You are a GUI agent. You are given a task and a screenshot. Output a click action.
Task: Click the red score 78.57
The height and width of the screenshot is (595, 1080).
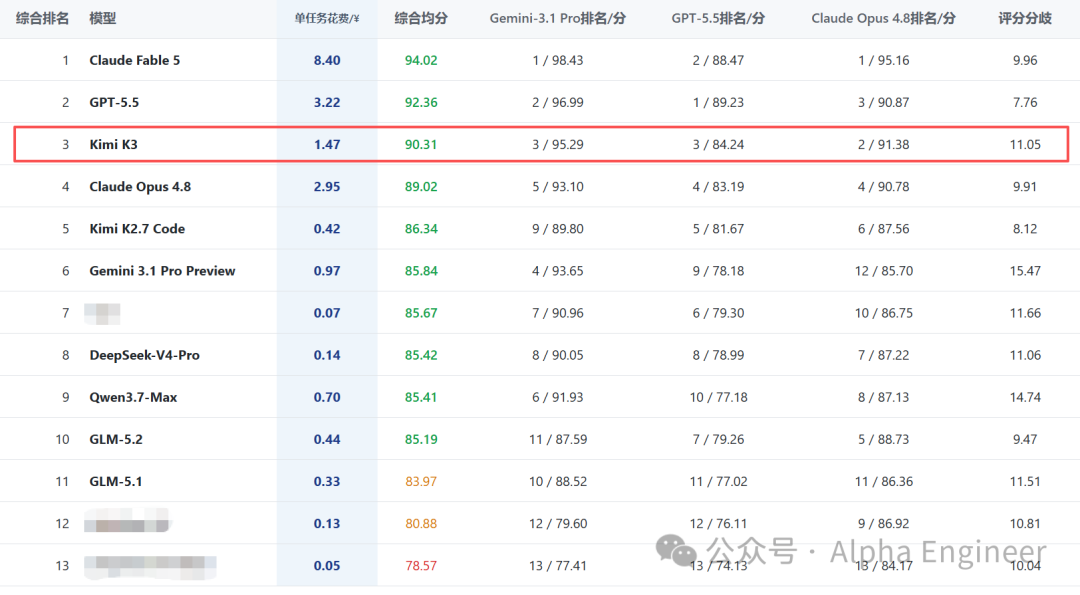(x=421, y=565)
